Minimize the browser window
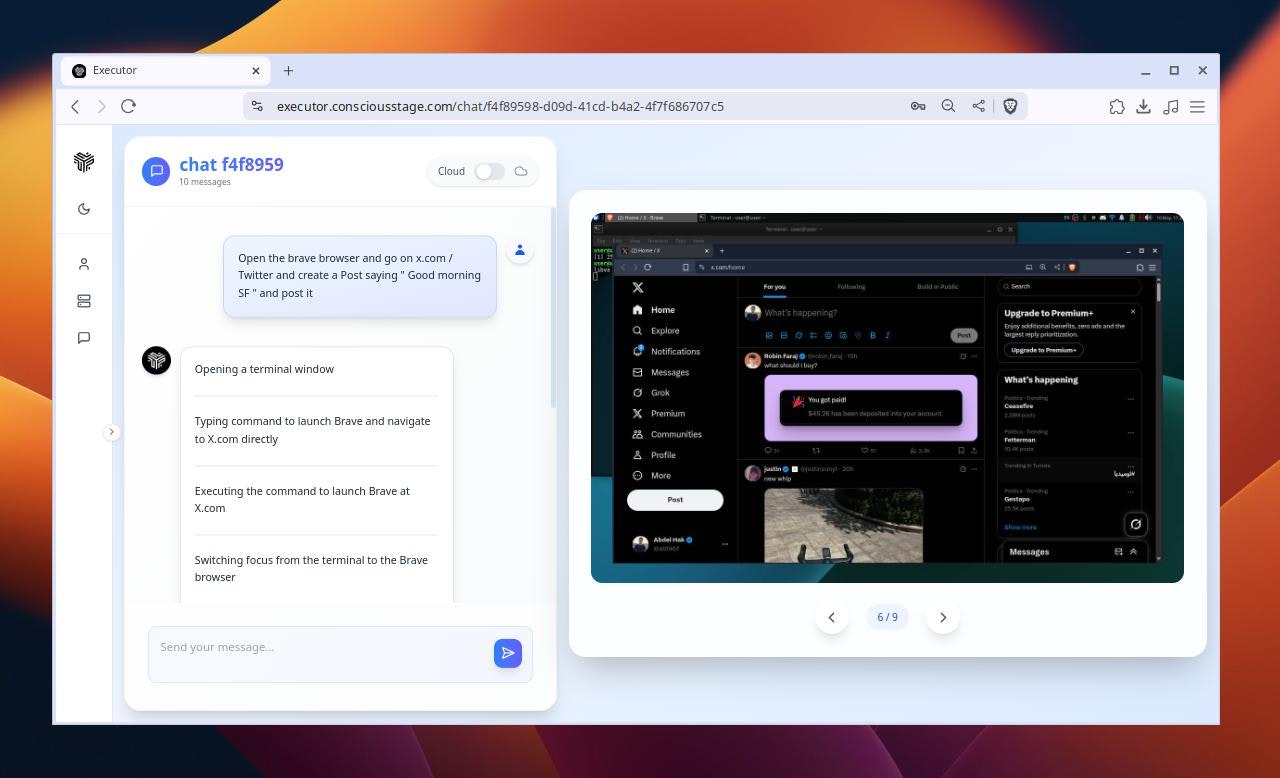This screenshot has height=778, width=1280. coord(1145,71)
